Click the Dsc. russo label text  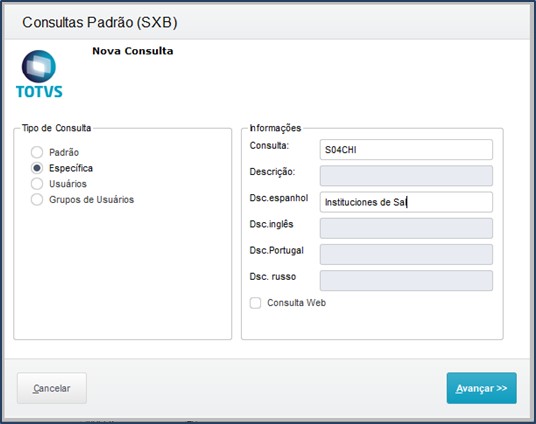click(x=273, y=277)
